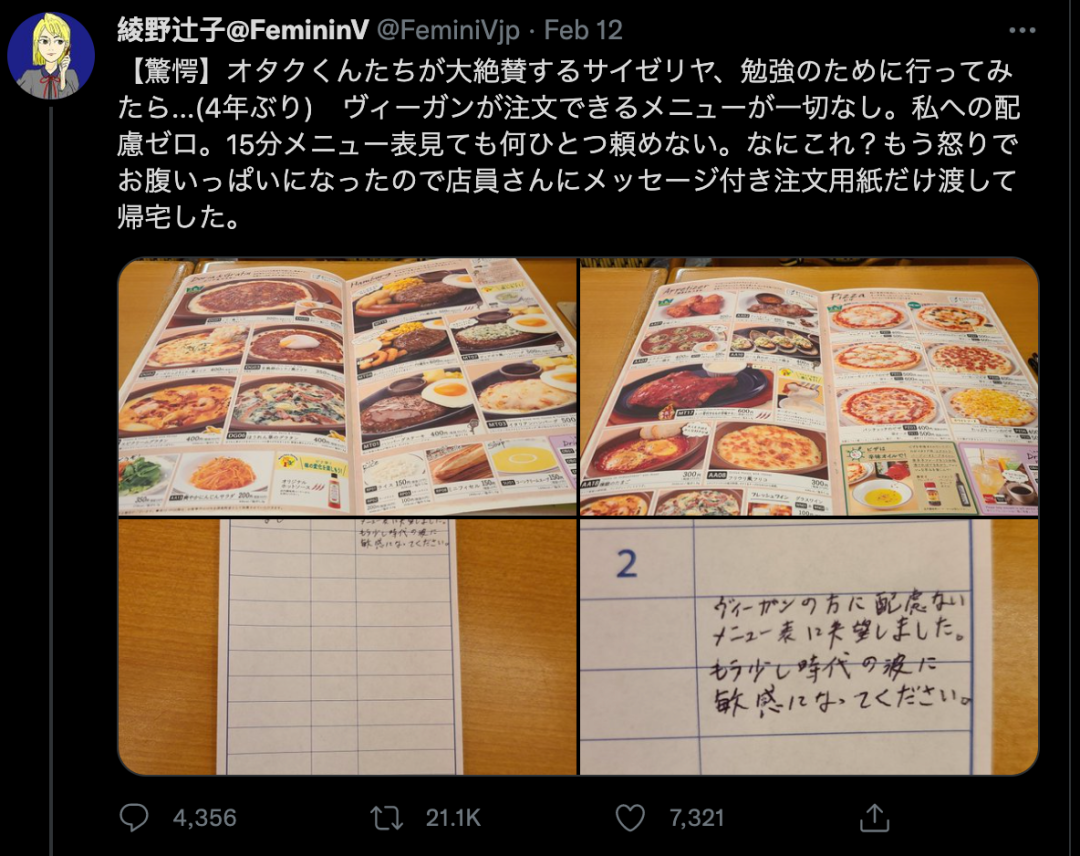Screen dimensions: 1080x856
Task: View the hamburger menu photo top-left
Action: 347,387
